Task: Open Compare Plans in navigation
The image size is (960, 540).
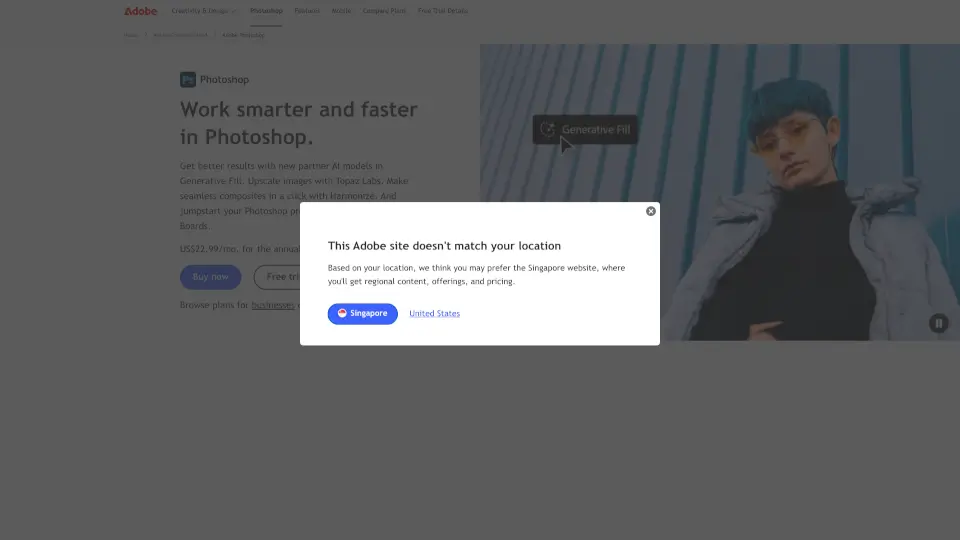Action: pos(384,11)
